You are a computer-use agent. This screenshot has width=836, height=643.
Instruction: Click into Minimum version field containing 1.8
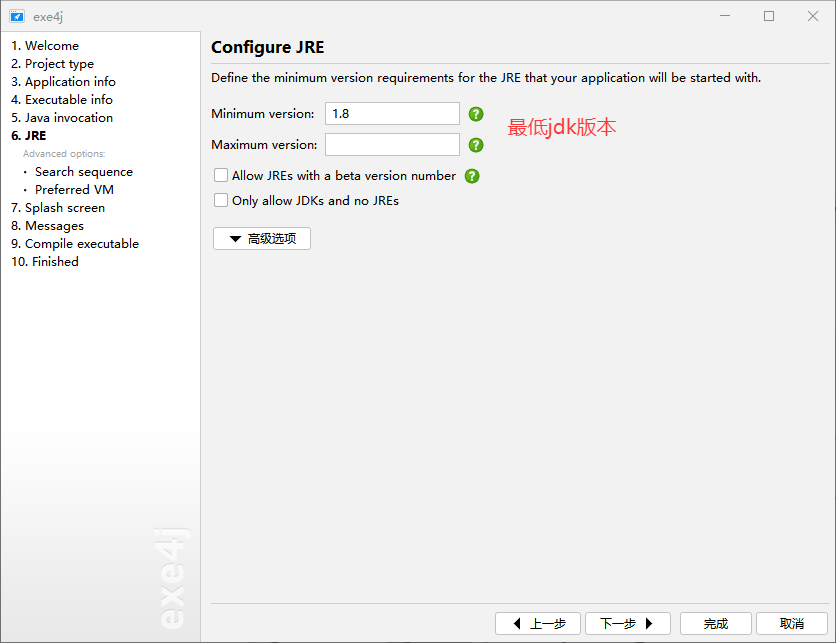pos(392,114)
